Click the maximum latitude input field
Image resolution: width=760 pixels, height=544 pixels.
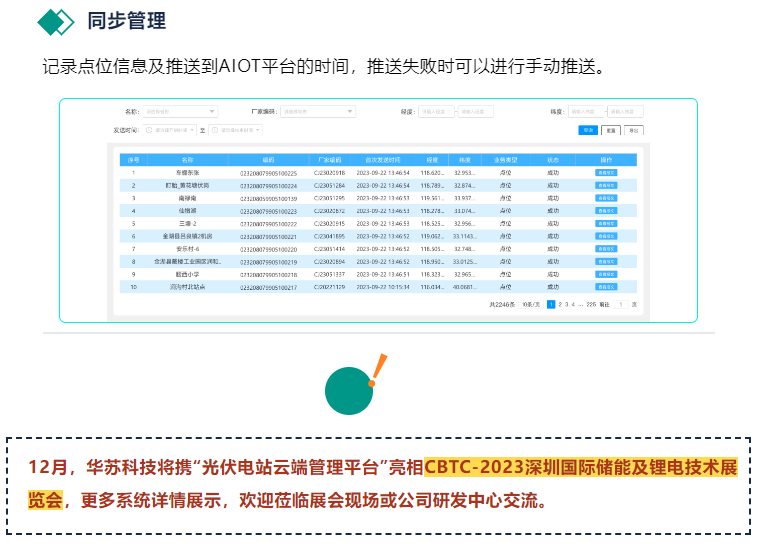coord(625,112)
